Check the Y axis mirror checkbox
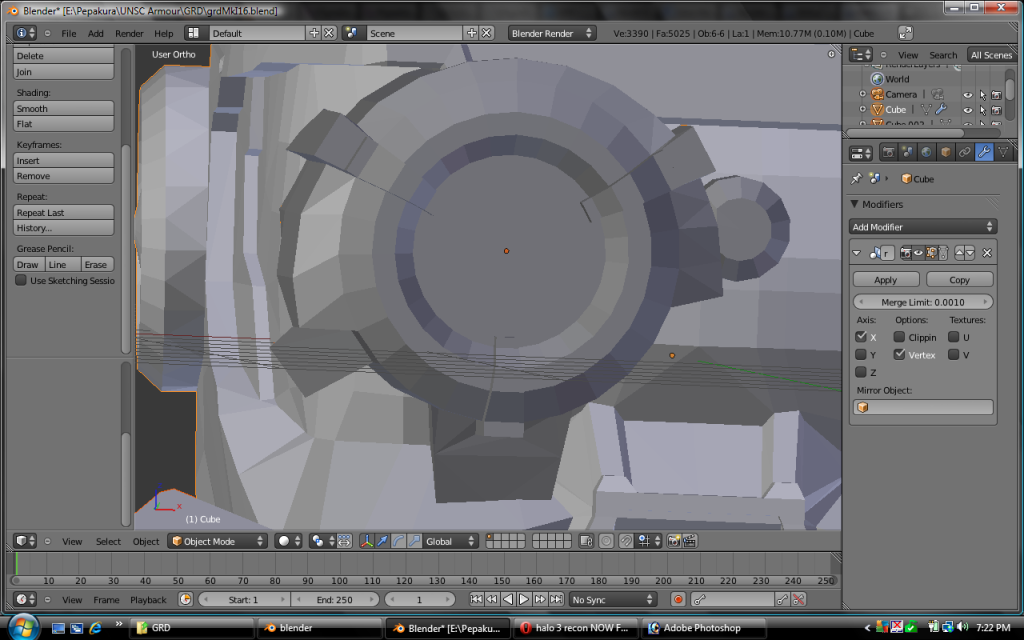 (x=861, y=355)
